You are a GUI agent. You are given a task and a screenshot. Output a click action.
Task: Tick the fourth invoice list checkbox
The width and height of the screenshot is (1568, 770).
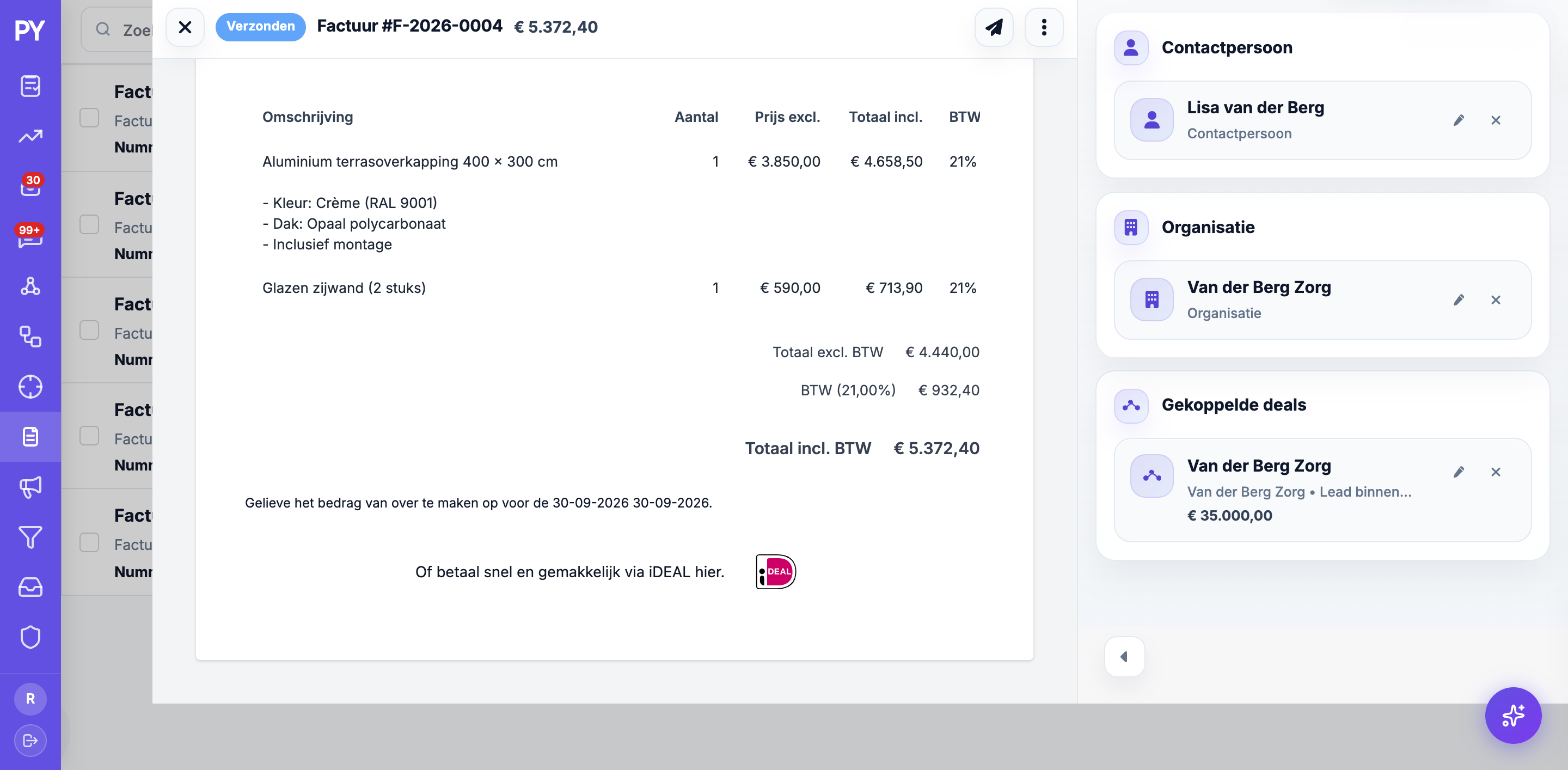(89, 436)
